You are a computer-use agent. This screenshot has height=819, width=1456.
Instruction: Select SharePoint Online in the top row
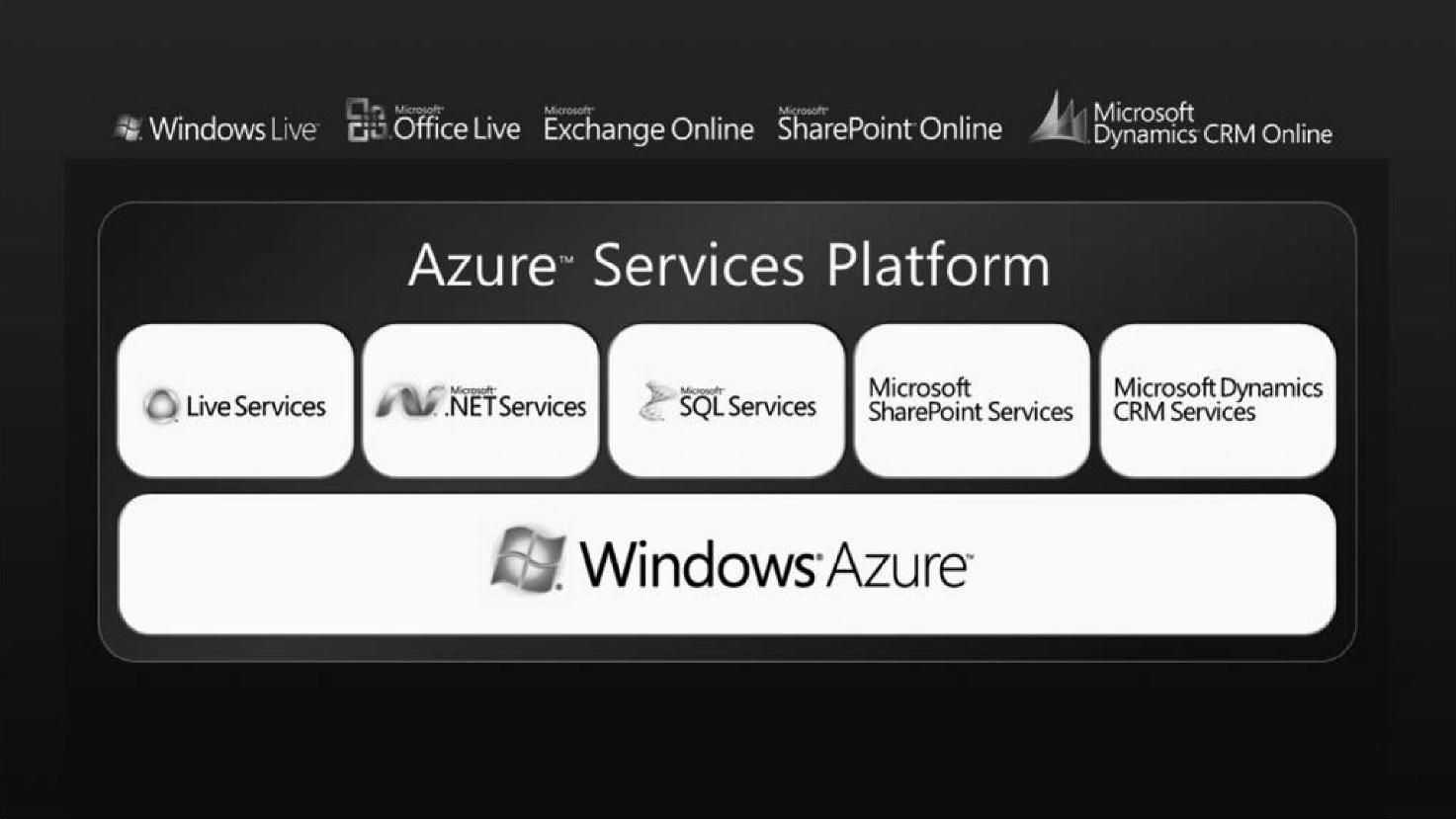click(x=890, y=126)
